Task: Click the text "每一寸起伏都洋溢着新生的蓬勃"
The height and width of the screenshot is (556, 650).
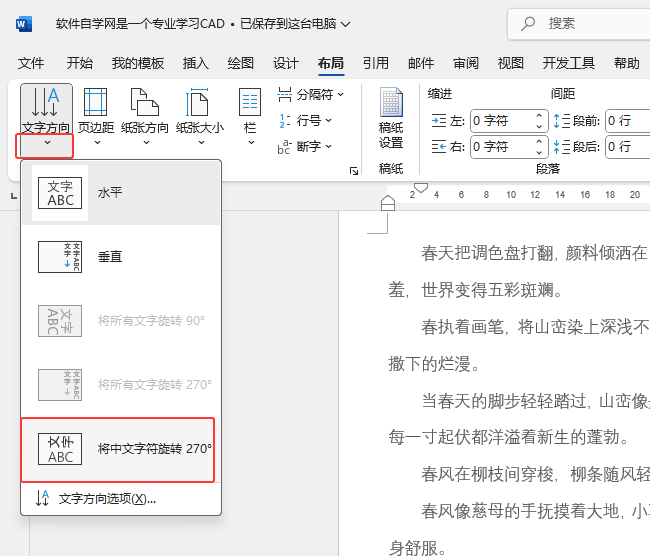Action: click(x=504, y=437)
